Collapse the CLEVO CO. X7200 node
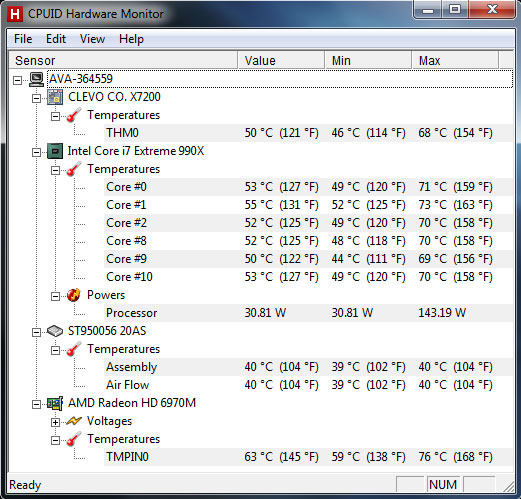Viewport: 521px width, 499px height. click(x=36, y=98)
